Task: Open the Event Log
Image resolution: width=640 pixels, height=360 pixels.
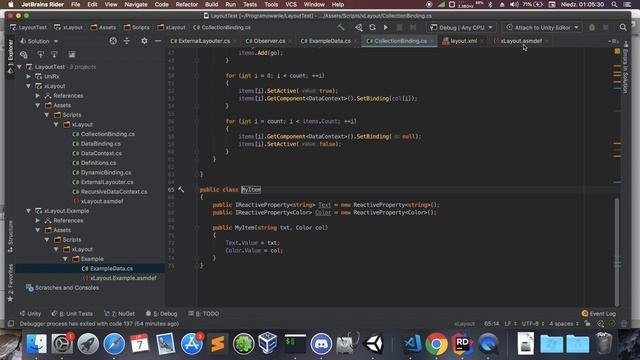Action: click(x=598, y=313)
